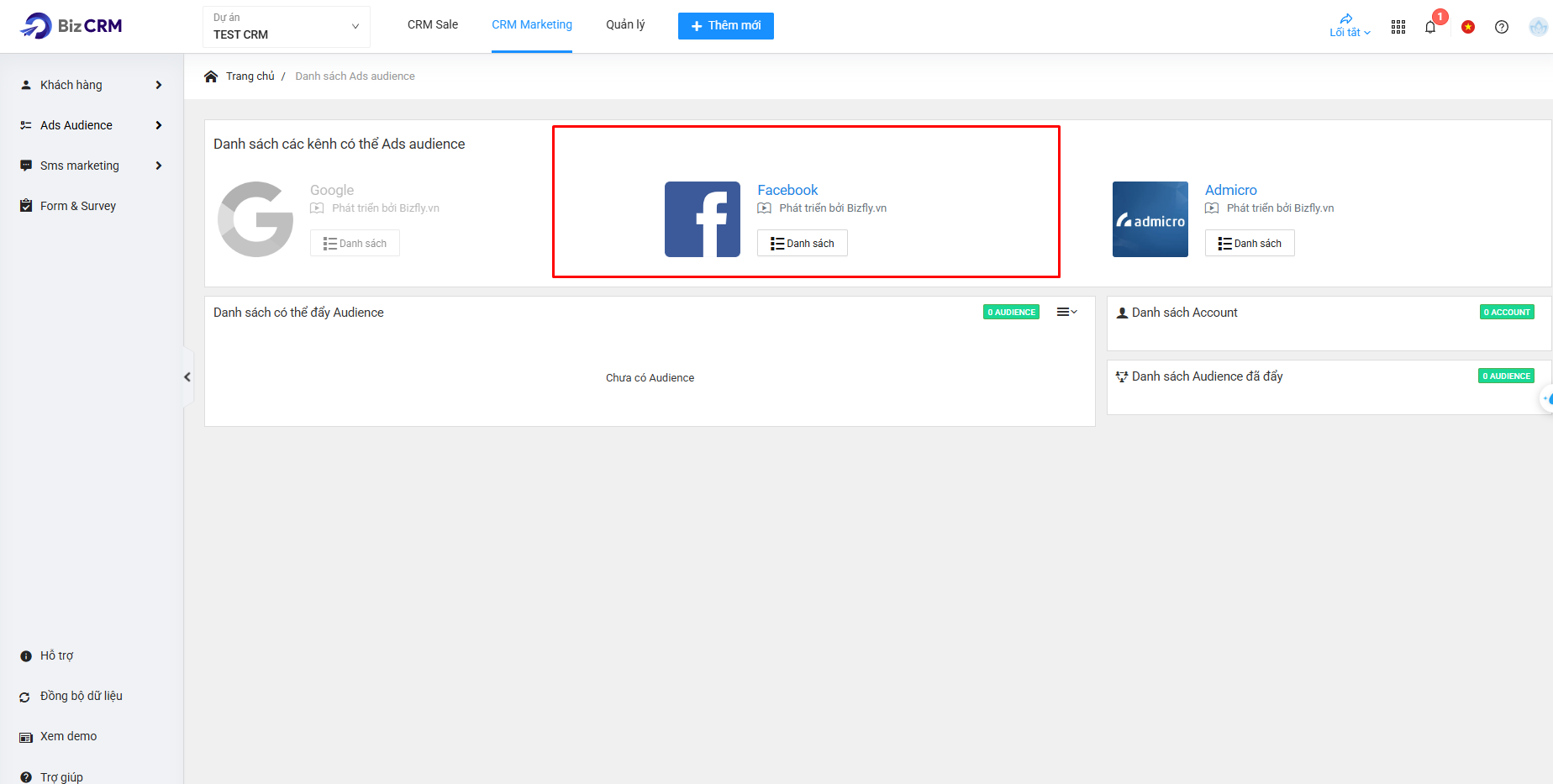1553x784 pixels.
Task: Click the Đồng bộ dữ liệu sync icon
Action: point(24,697)
